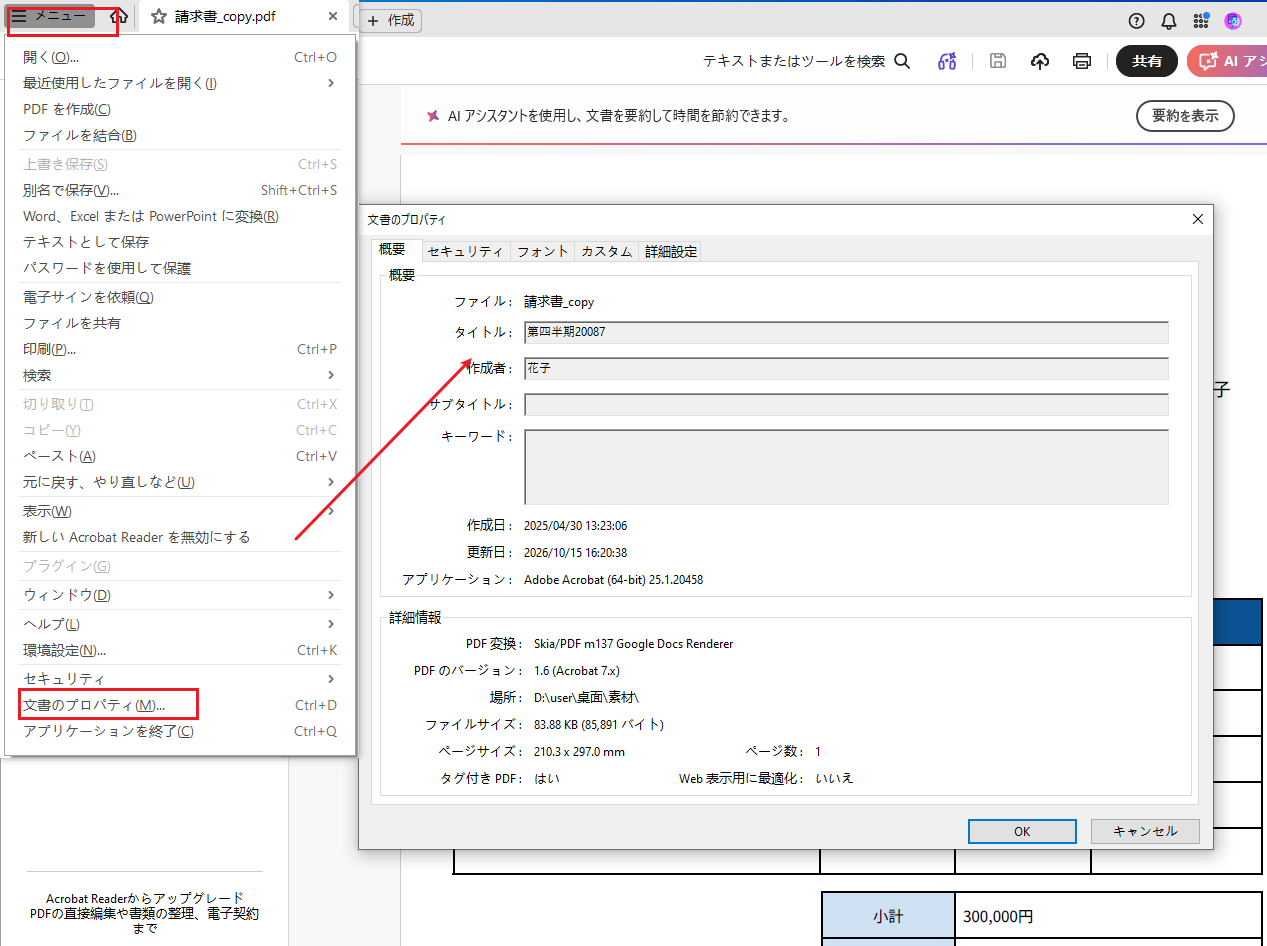
Task: Select 開く(O)... menu item
Action: 180,57
